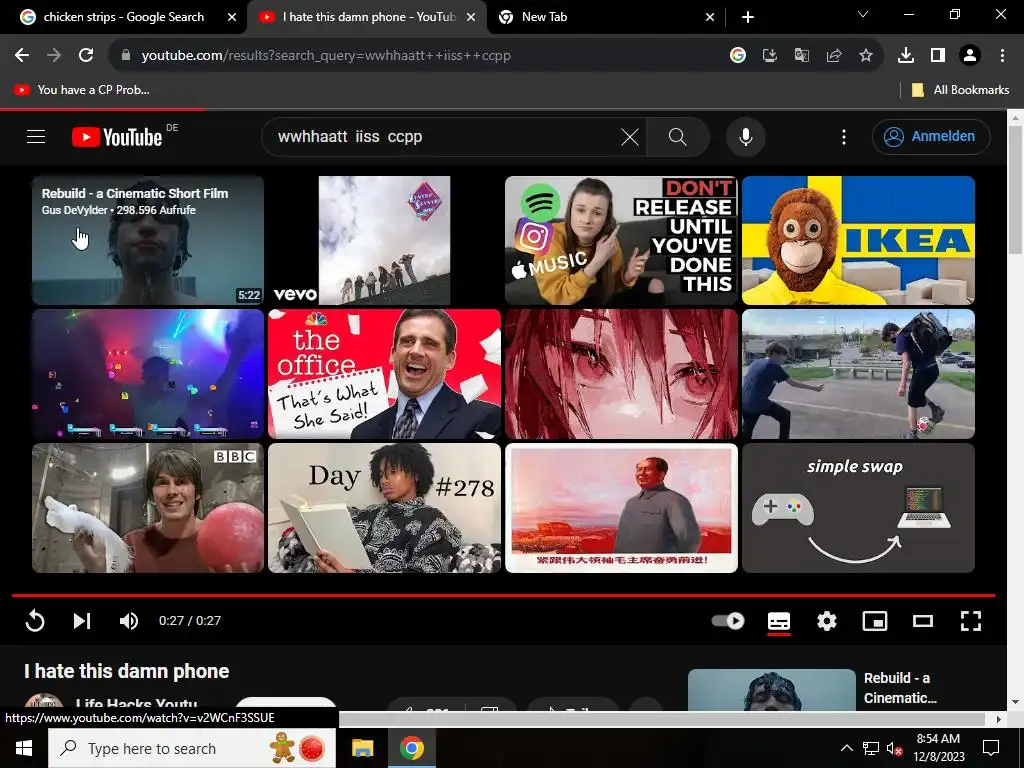Open the vevo music video thumbnail

[x=384, y=240]
